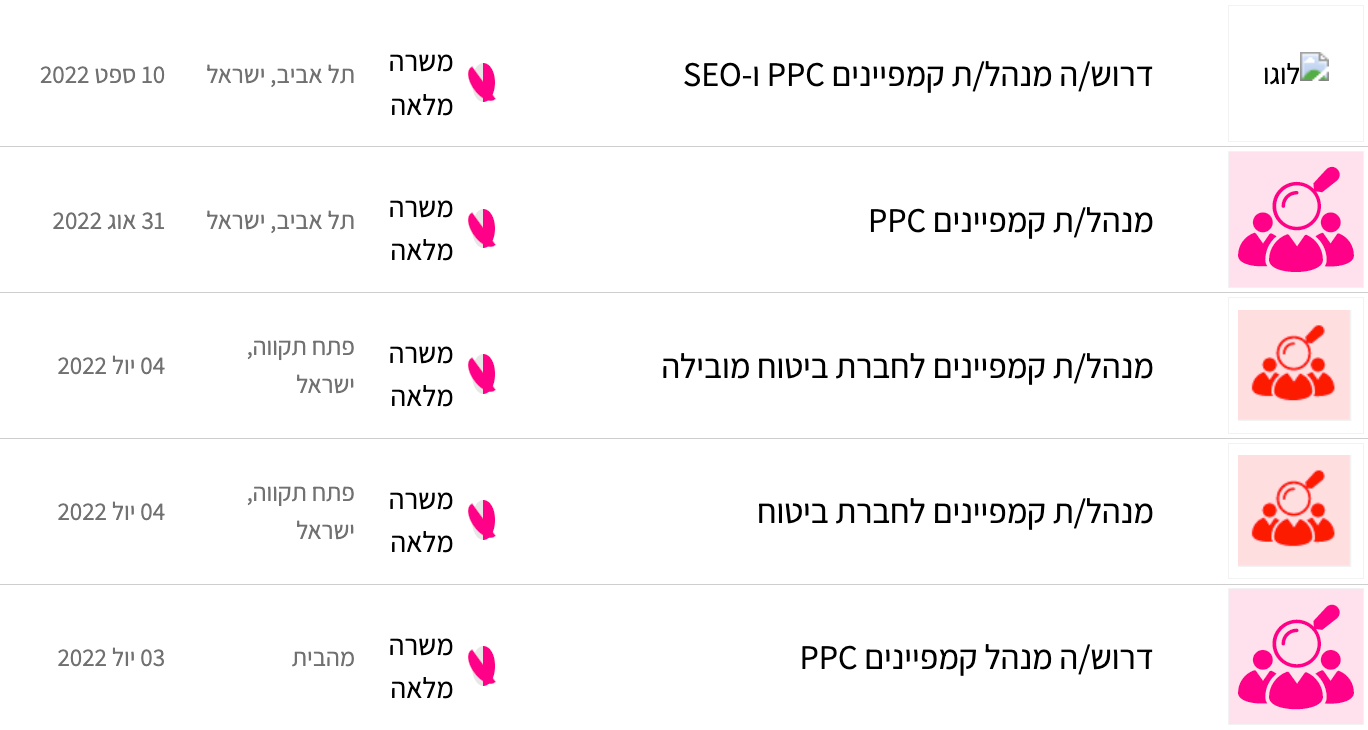This screenshot has width=1368, height=730.
Task: Open job listing 'מנהל/ת קמפיינים PPC'
Action: 1011,220
